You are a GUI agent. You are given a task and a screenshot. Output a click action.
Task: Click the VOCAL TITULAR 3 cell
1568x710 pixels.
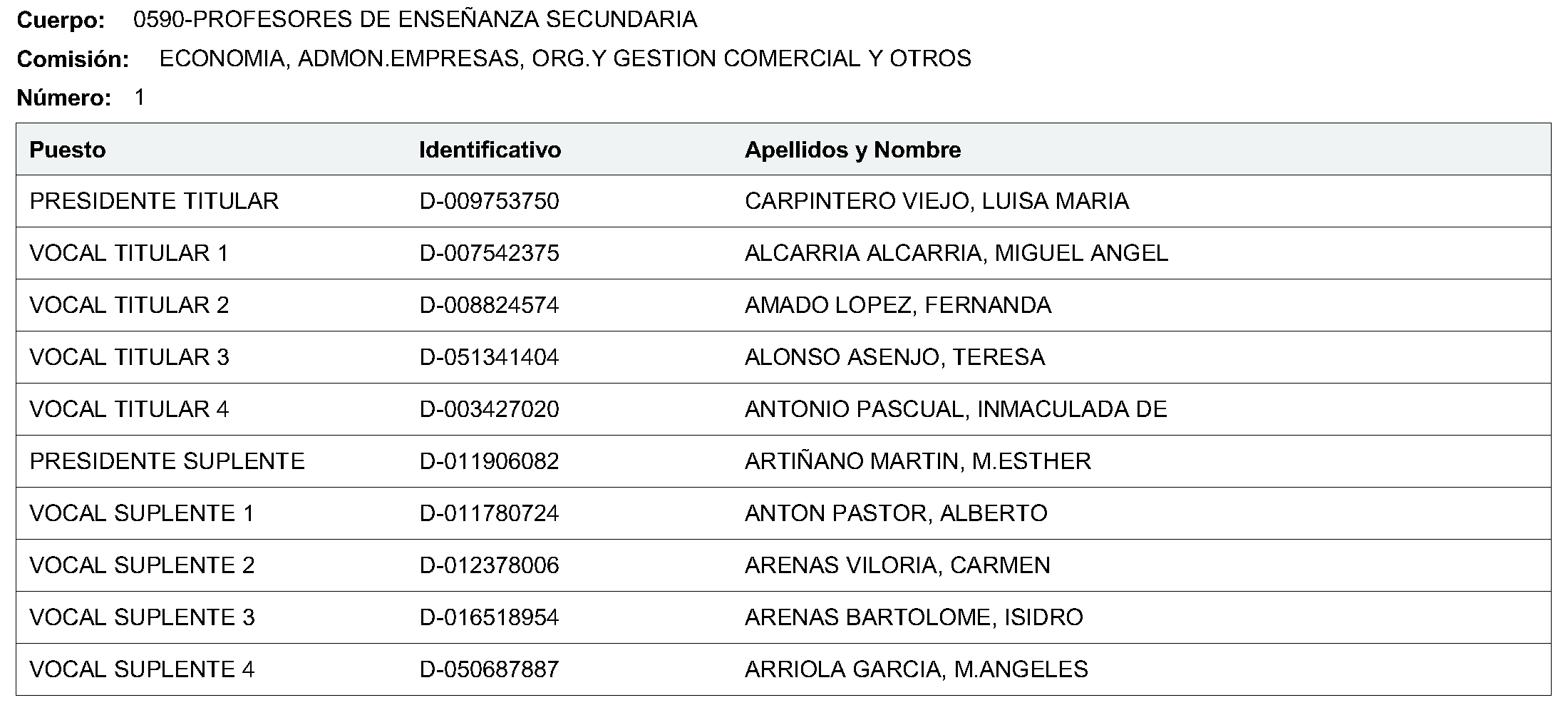coord(129,357)
